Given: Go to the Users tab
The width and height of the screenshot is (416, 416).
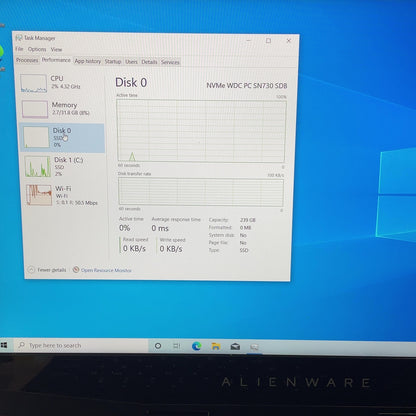Looking at the screenshot, I should coord(131,62).
